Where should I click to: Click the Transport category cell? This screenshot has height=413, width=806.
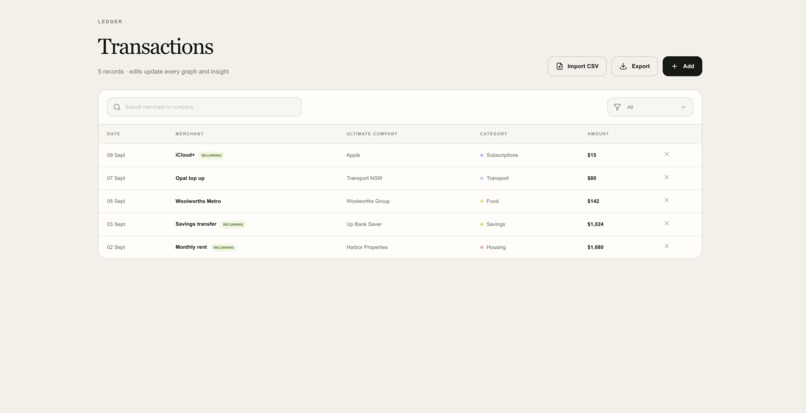click(494, 178)
